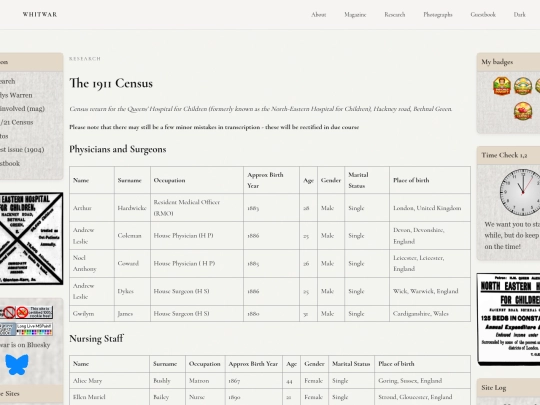
Task: Click the North Eastern Hospital advertisement image
Action: coord(508,319)
